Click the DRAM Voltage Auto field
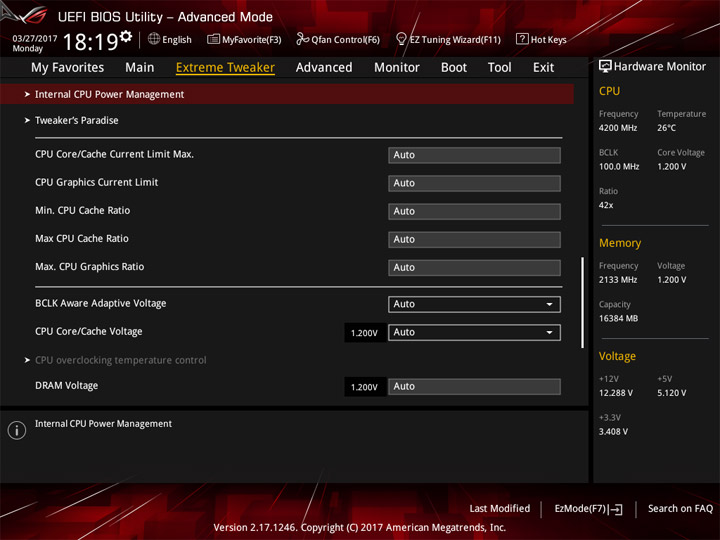Viewport: 720px width, 540px height. [474, 387]
